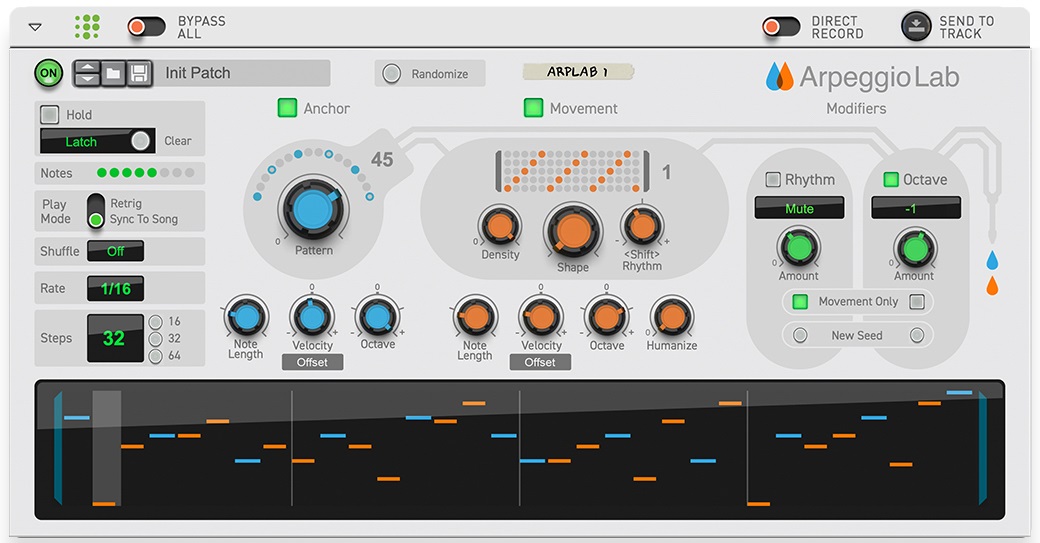Click the green dot-grid logo icon
Viewport: 1040px width, 543px height.
87,27
